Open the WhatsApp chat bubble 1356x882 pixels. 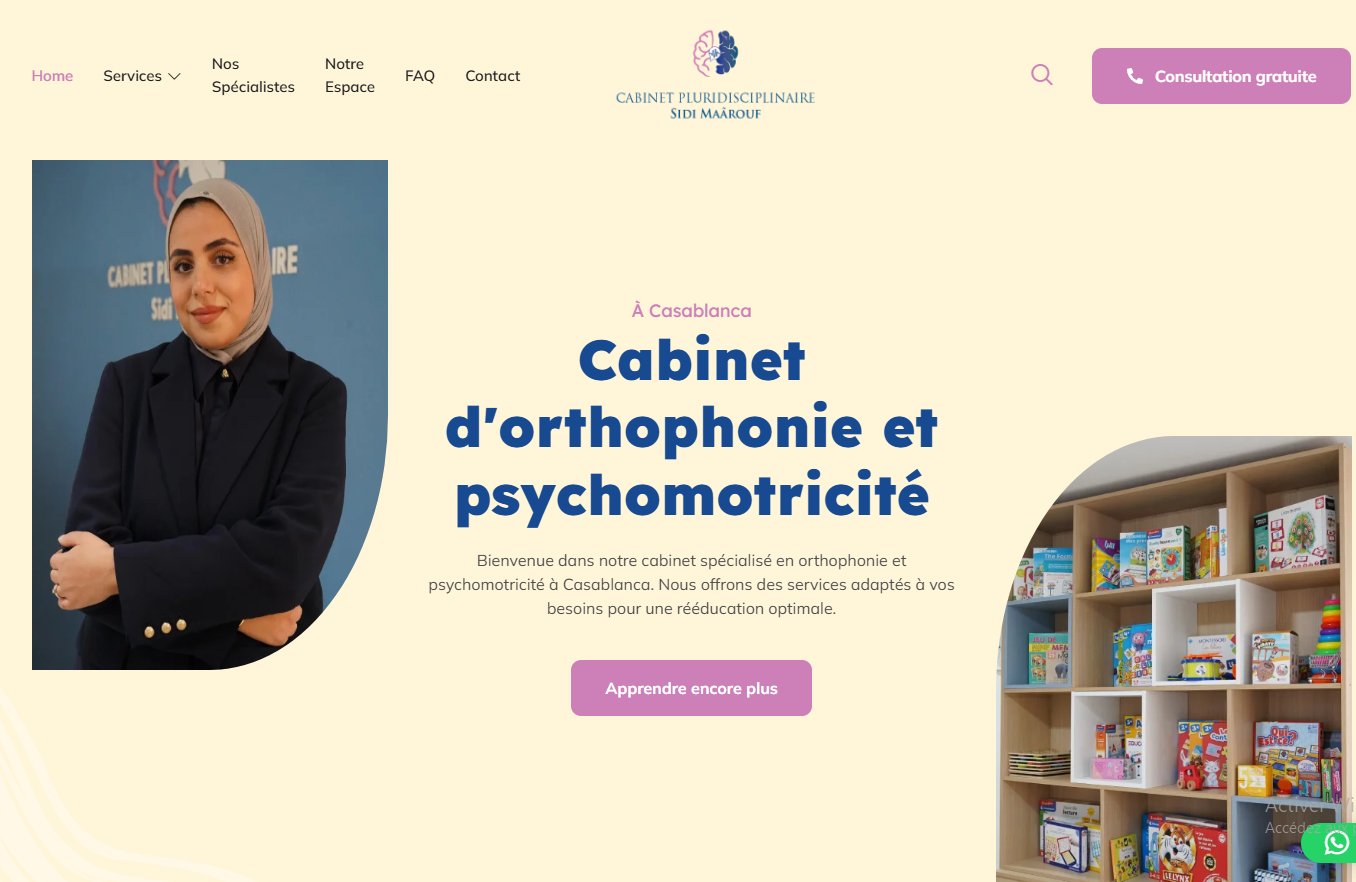(x=1334, y=843)
